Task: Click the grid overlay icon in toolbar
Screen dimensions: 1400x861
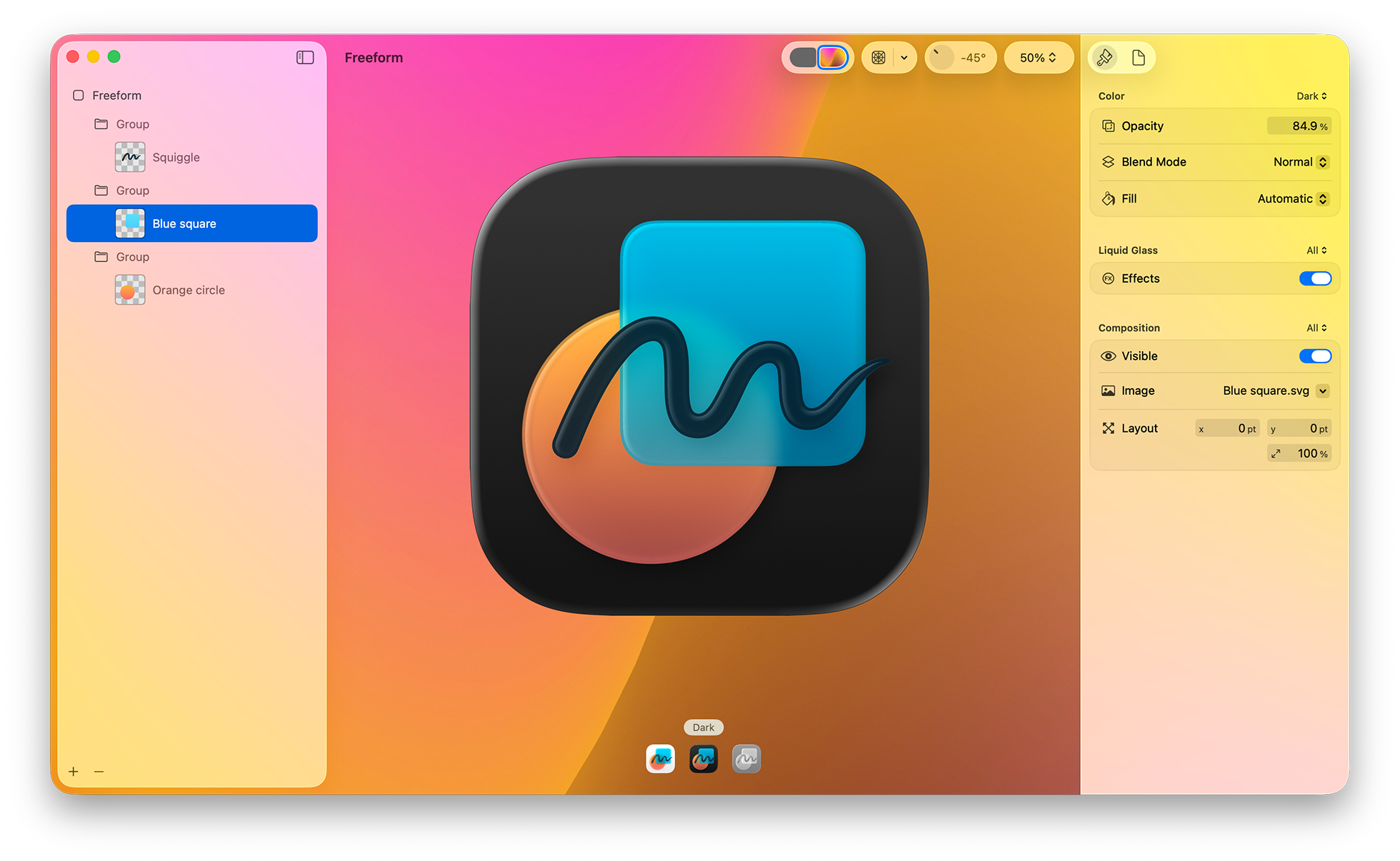Action: (x=879, y=58)
